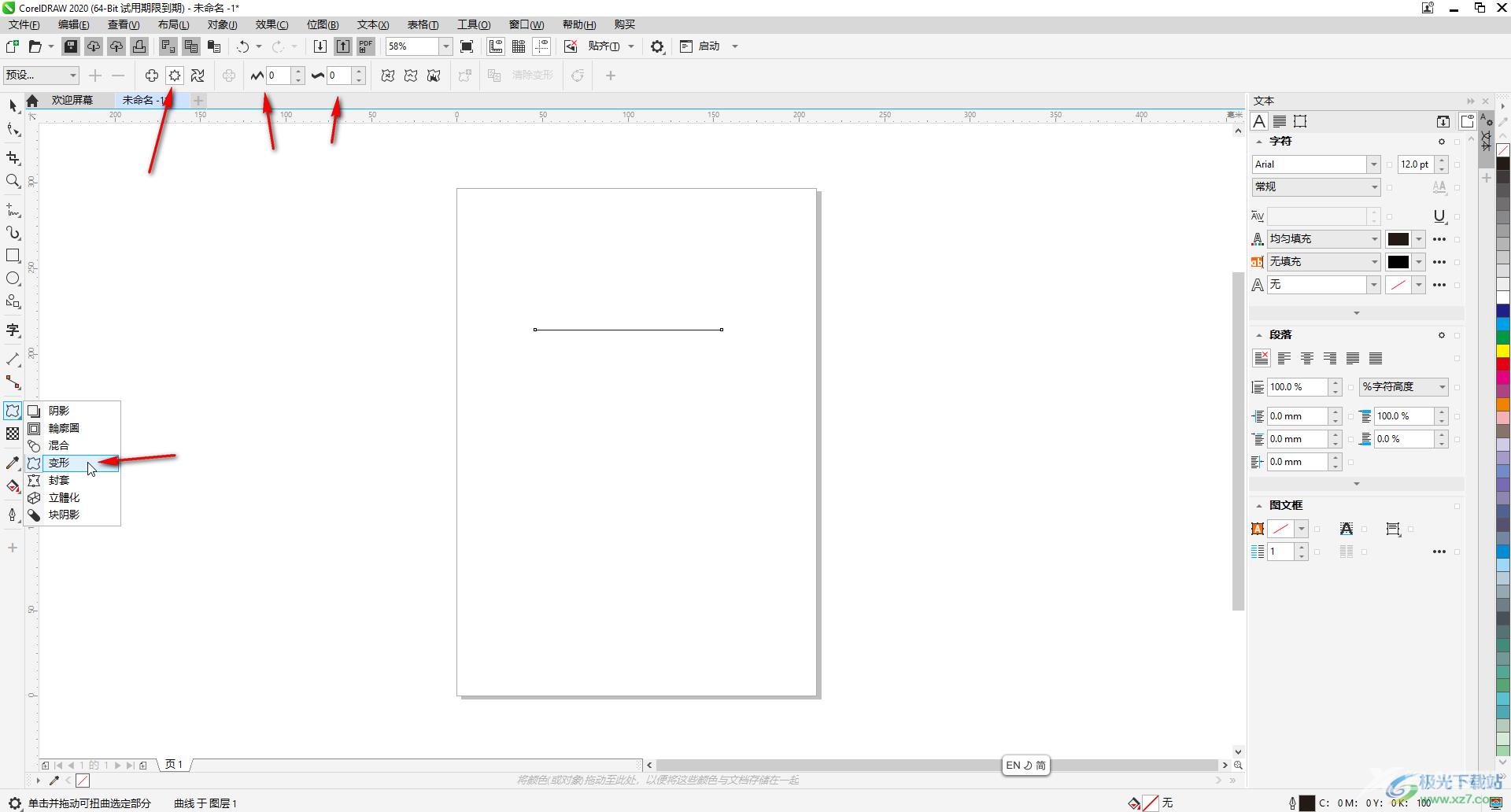Select the Transparency checkerboard tool
The width and height of the screenshot is (1511, 812).
coord(13,434)
